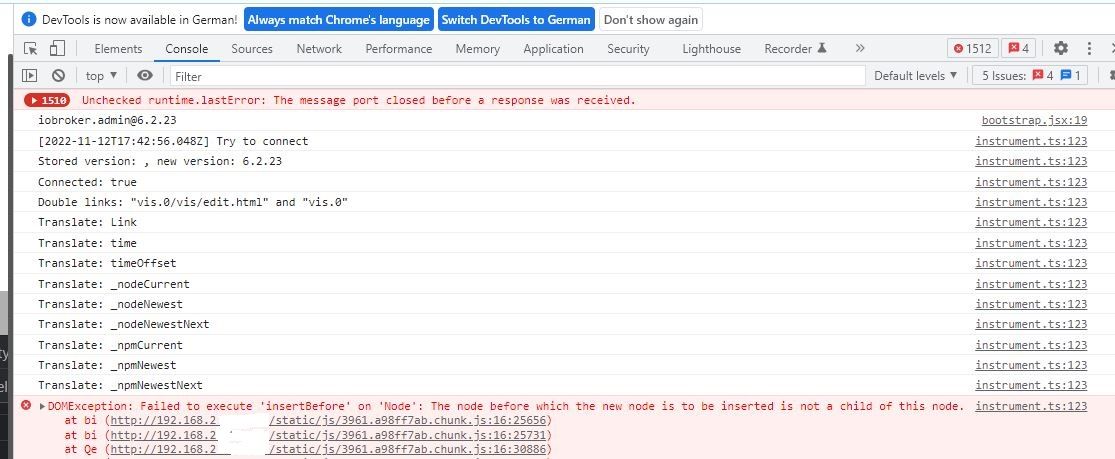Click Switch DevTools to German button

tap(516, 19)
